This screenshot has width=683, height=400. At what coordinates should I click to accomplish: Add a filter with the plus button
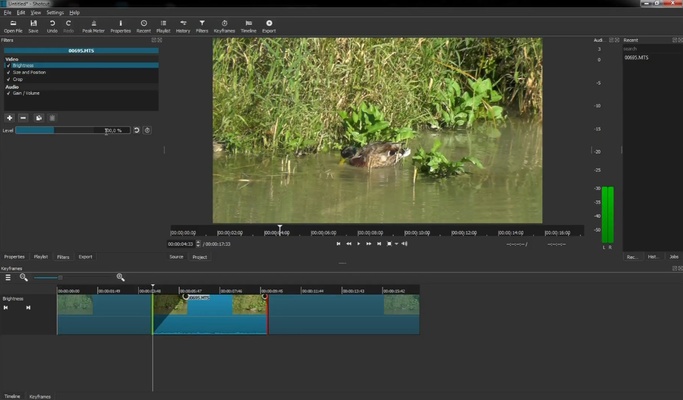pos(10,118)
